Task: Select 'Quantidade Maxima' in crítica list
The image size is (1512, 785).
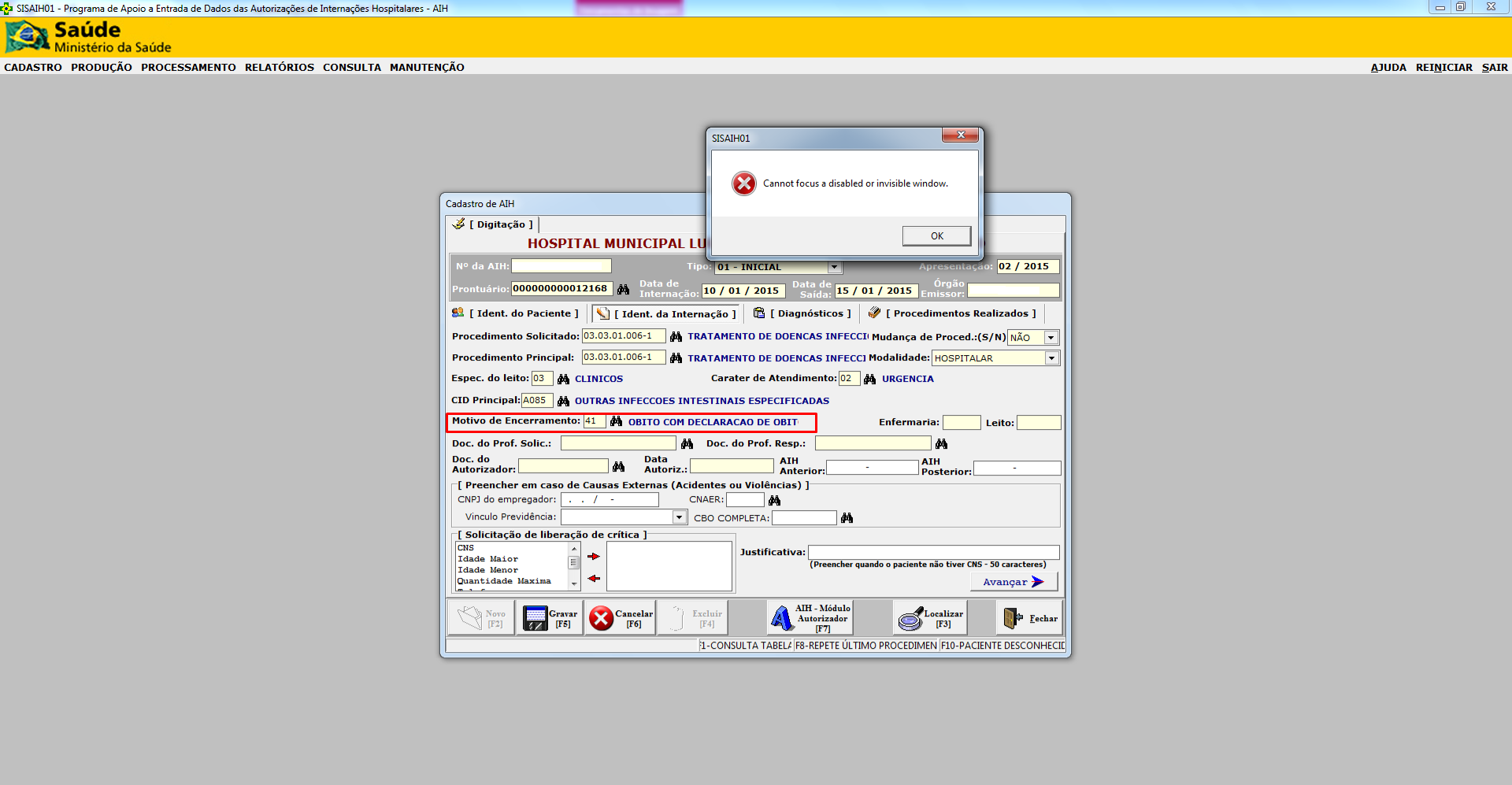Action: point(504,581)
